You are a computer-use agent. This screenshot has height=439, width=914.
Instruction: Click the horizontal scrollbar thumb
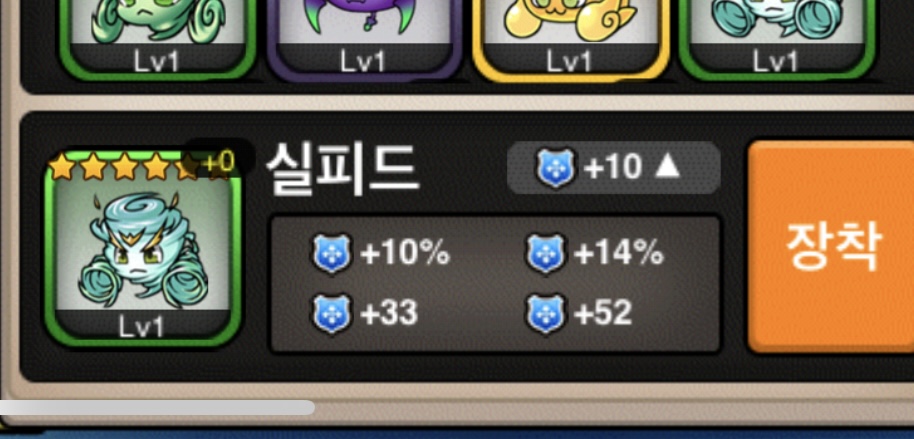click(157, 408)
